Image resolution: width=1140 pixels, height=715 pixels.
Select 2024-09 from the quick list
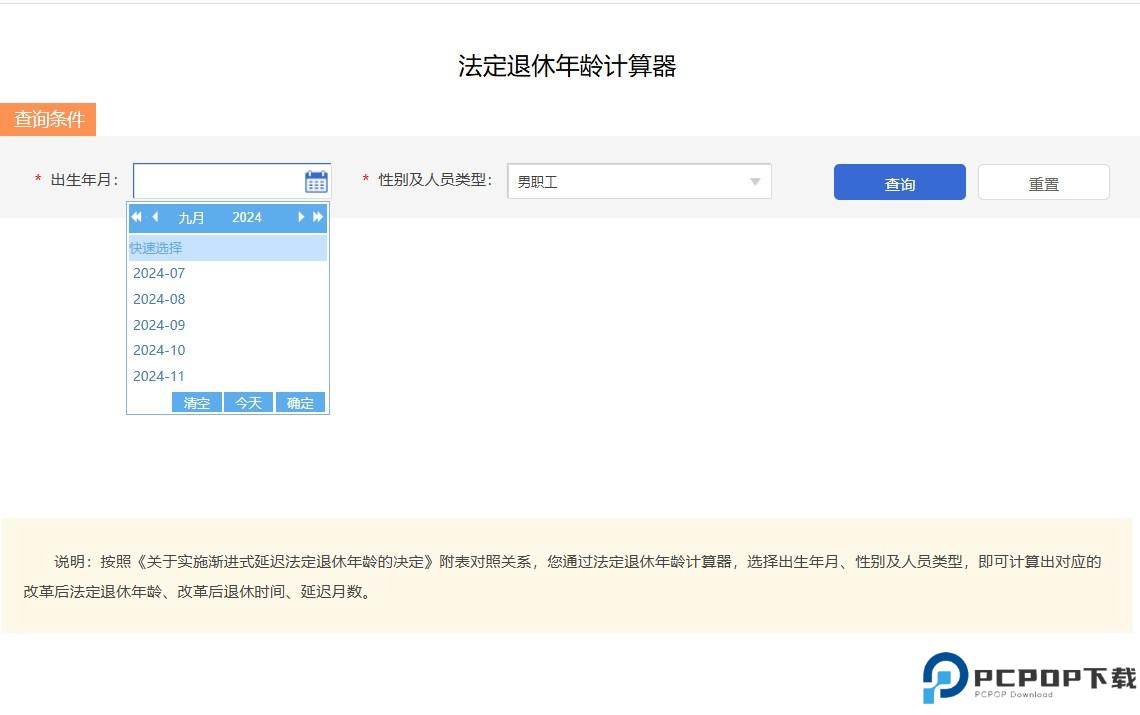point(159,324)
